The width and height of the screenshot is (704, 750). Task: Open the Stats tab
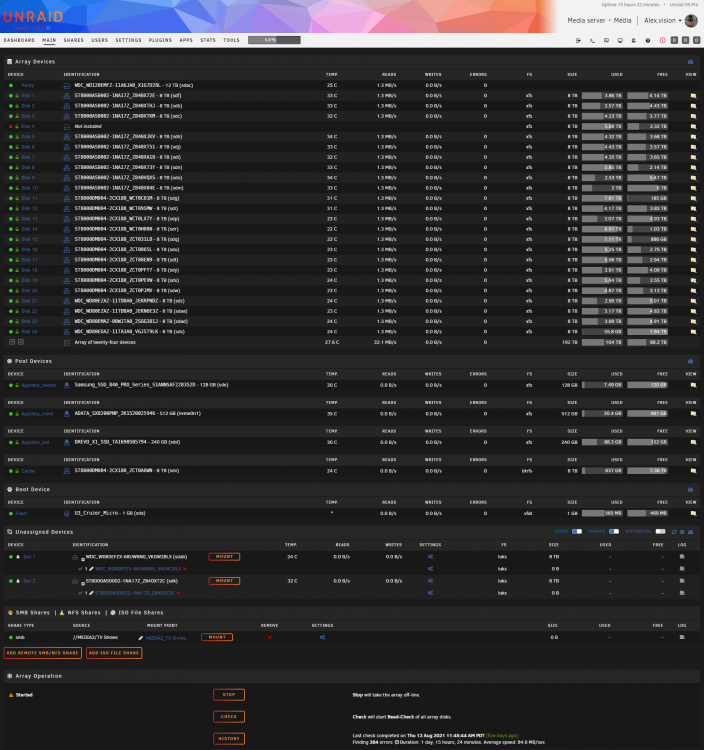pyautogui.click(x=208, y=40)
